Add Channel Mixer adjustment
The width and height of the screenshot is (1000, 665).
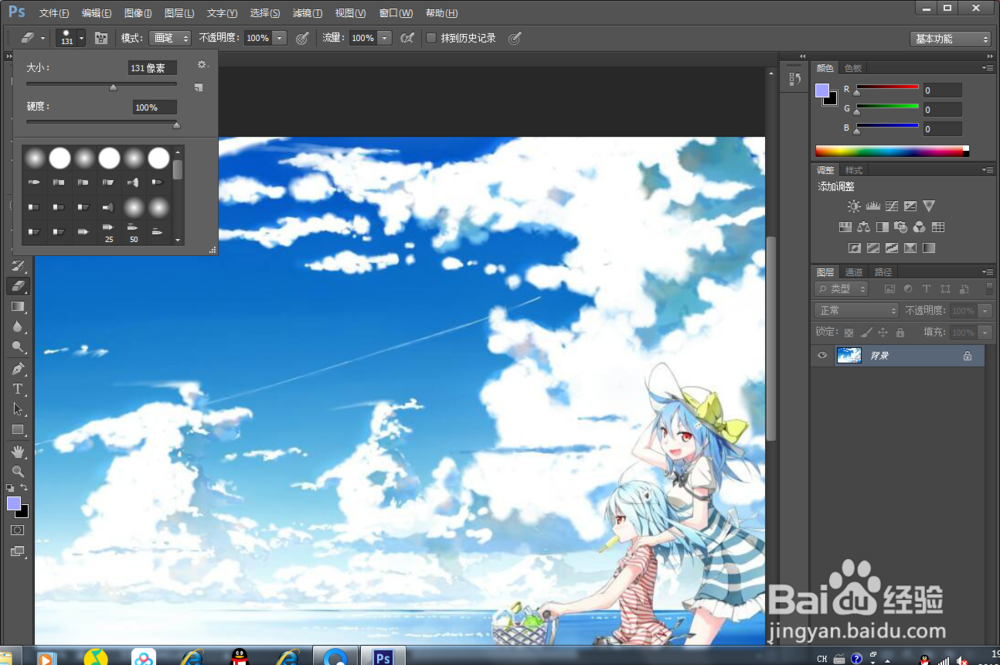919,227
